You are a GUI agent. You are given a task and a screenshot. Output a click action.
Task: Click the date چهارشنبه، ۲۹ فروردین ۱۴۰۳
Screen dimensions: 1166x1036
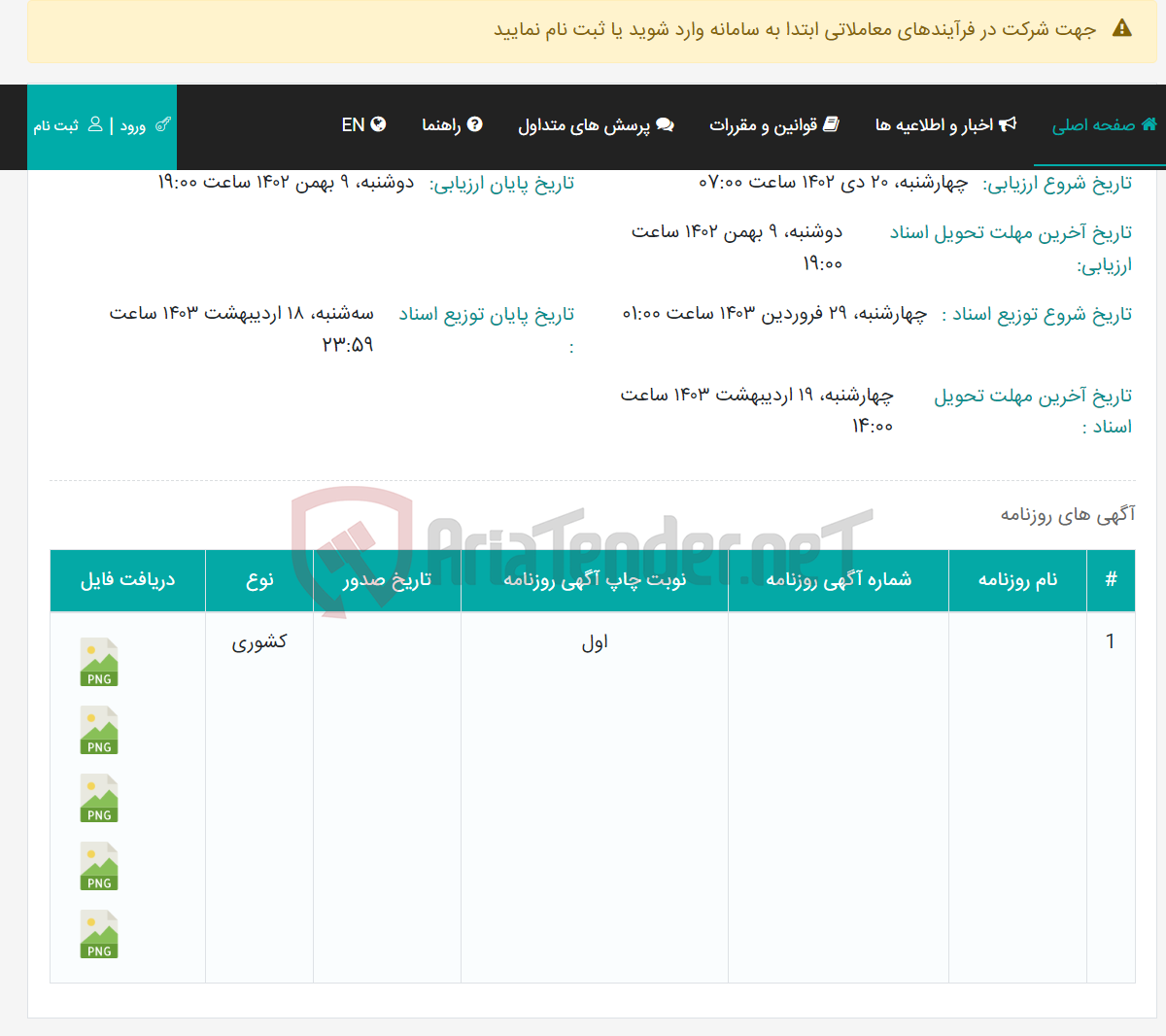[x=775, y=313]
